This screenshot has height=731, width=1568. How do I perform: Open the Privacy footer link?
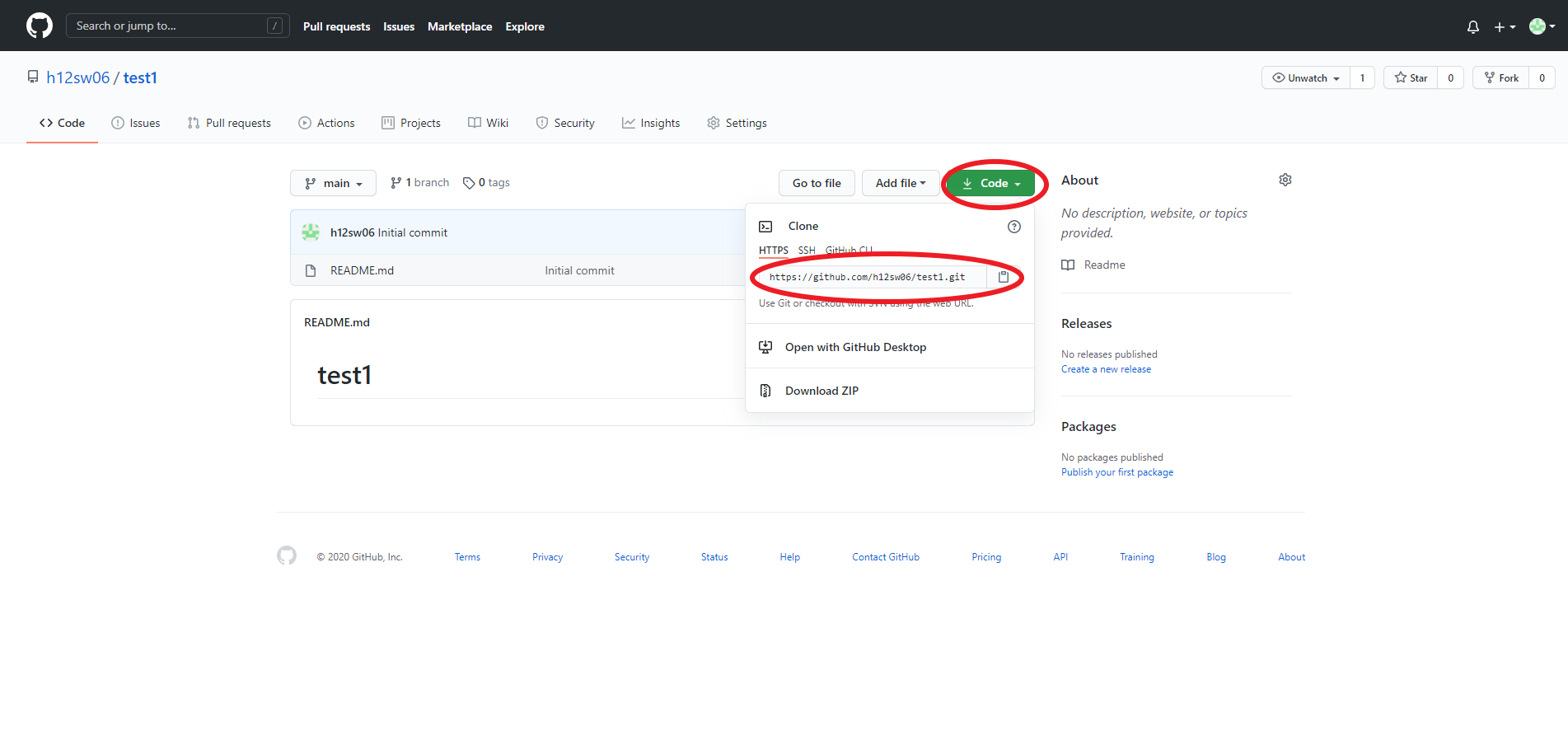pos(547,557)
